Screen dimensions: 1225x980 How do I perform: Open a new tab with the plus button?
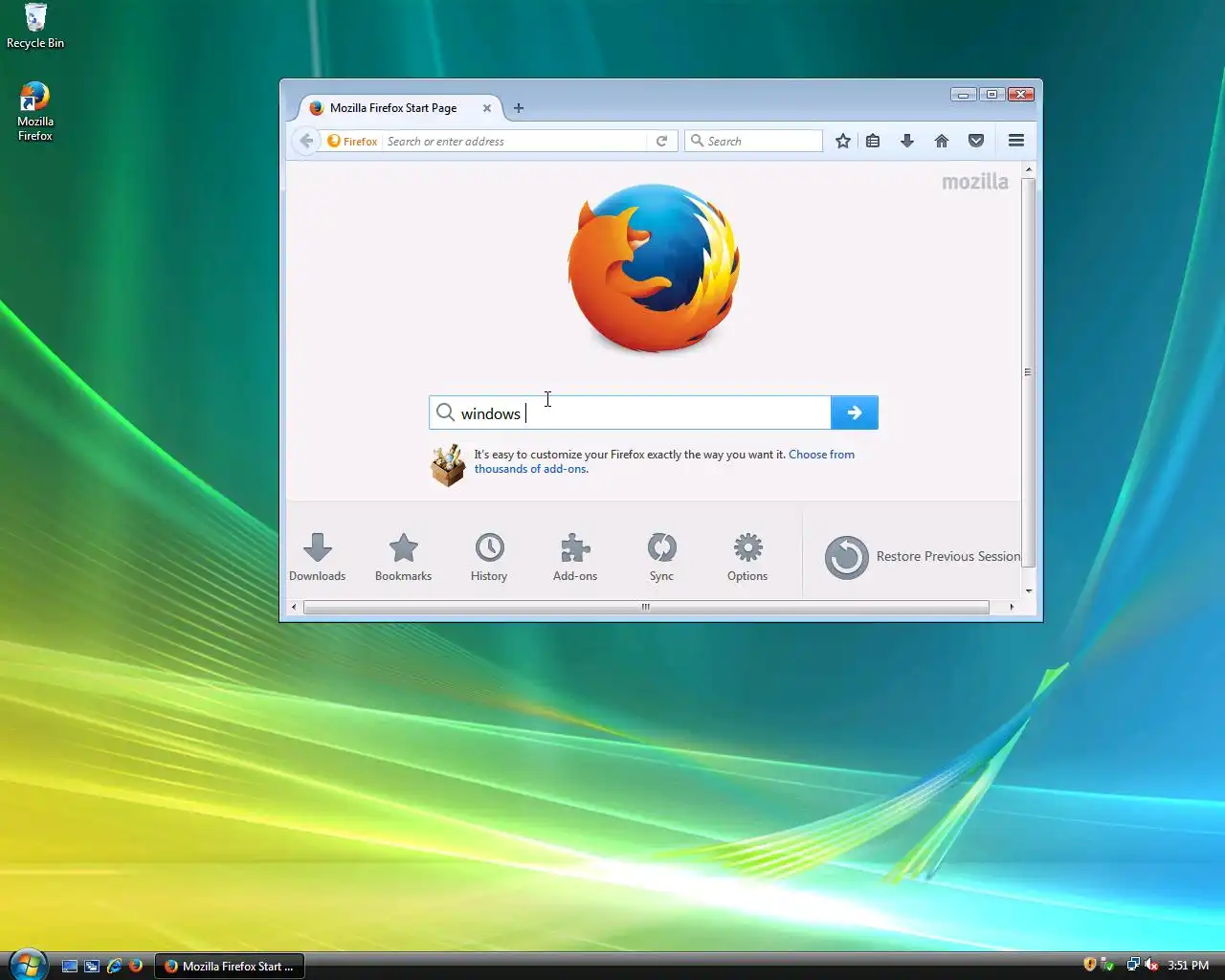(x=519, y=108)
